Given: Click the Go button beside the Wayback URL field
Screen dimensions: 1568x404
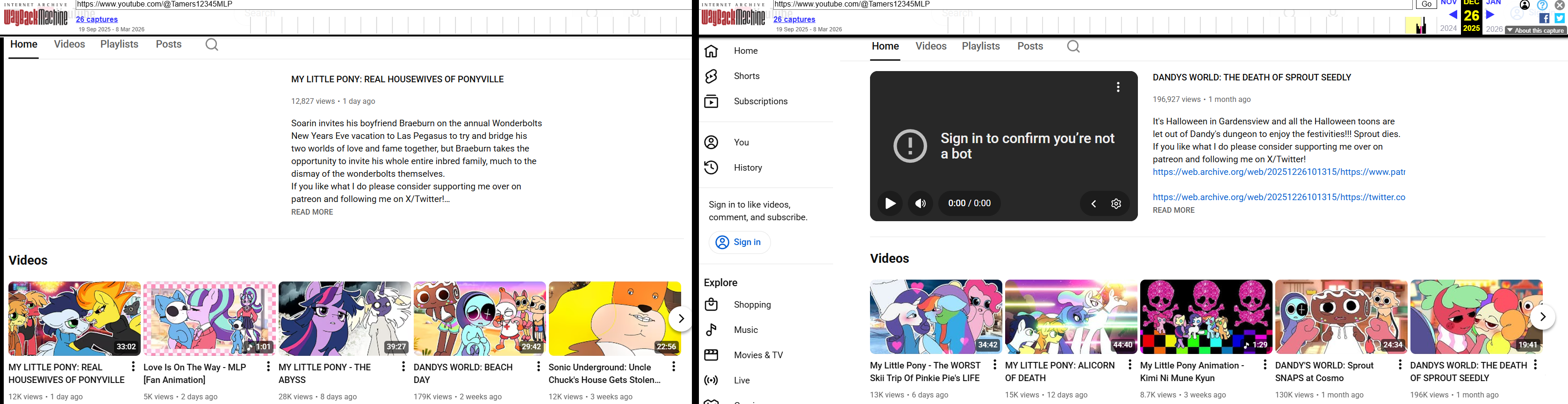Looking at the screenshot, I should [x=1426, y=4].
